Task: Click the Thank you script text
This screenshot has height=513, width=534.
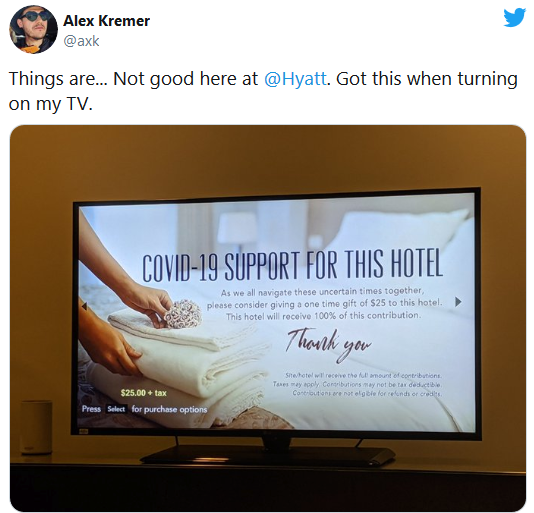Action: pos(328,344)
